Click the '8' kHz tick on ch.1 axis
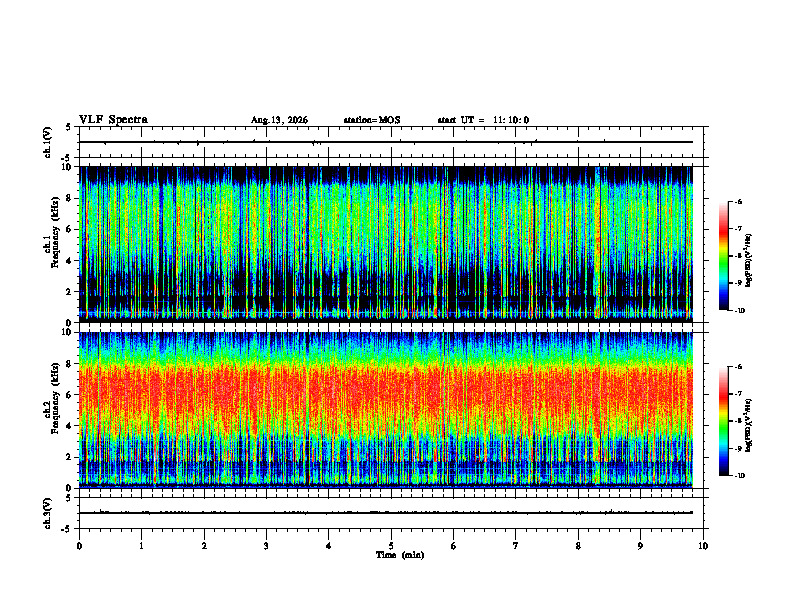The image size is (792, 612). [69, 198]
